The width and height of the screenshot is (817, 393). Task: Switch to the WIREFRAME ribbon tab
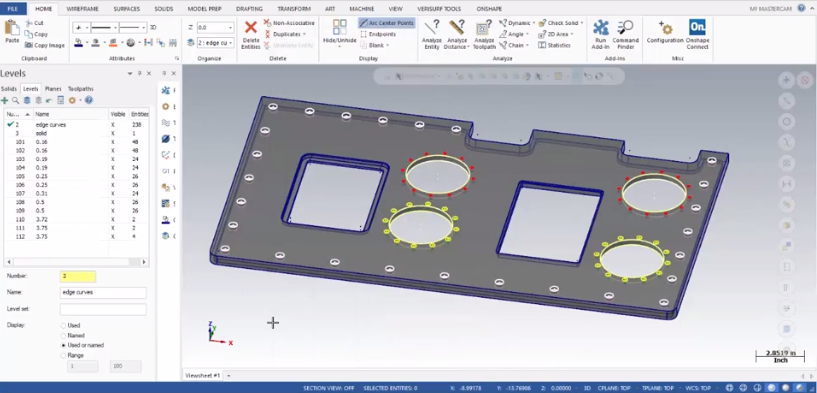pyautogui.click(x=82, y=9)
